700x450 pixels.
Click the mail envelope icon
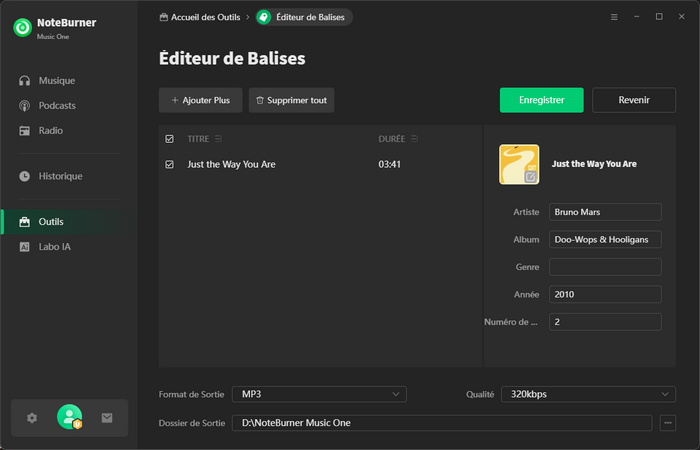click(107, 418)
